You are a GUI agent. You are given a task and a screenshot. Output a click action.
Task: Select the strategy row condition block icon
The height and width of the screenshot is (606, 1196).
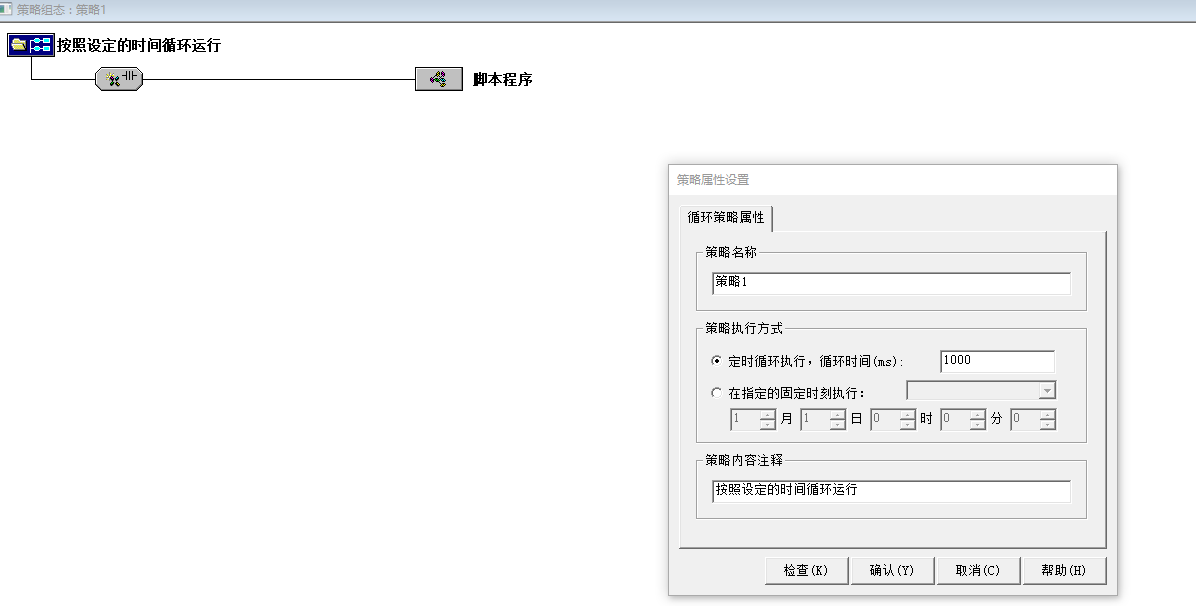(x=119, y=79)
